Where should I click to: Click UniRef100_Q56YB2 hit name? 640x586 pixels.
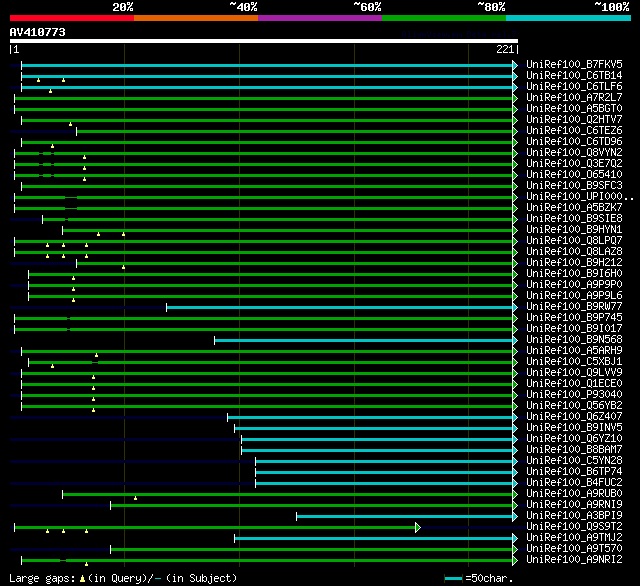coord(574,406)
